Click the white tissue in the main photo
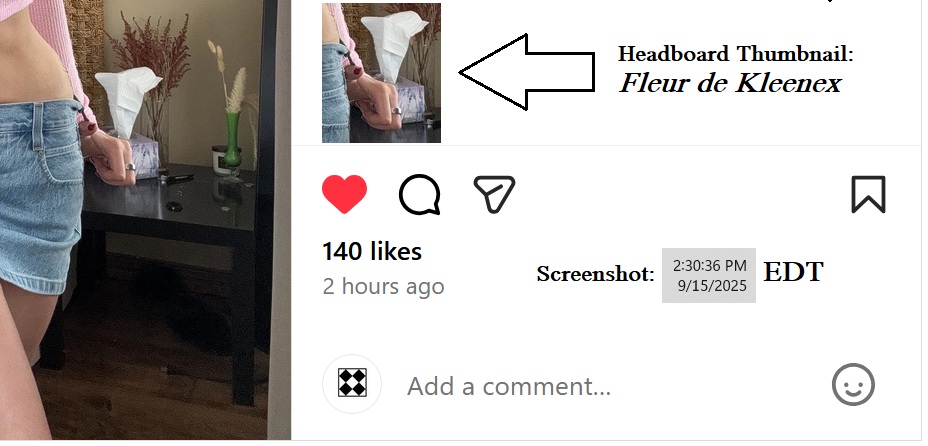This screenshot has height=446, width=928. pos(127,101)
